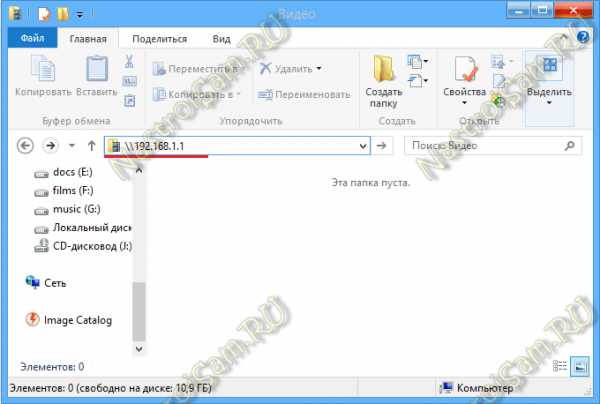Click the navigation pane scrollbar thumb

tap(139, 311)
